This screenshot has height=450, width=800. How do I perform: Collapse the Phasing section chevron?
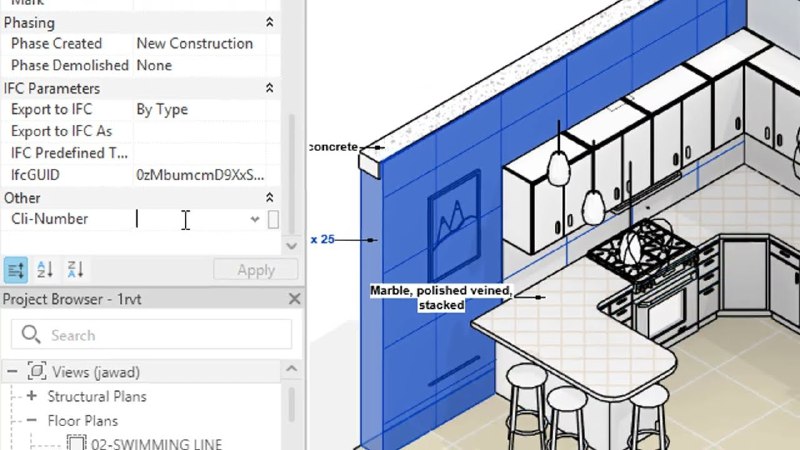click(x=269, y=22)
